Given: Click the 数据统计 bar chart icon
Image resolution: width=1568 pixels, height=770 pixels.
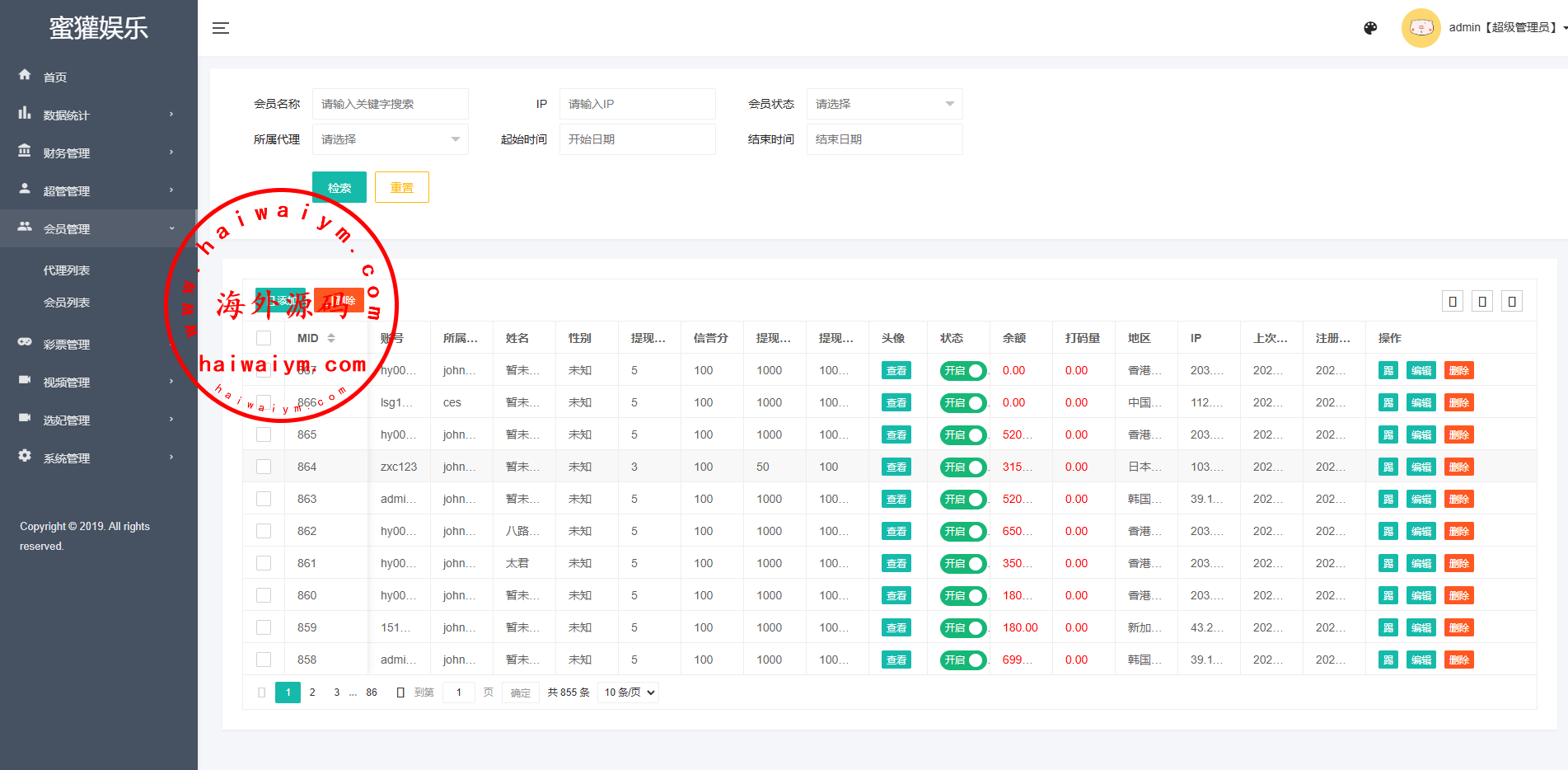Looking at the screenshot, I should pyautogui.click(x=25, y=113).
